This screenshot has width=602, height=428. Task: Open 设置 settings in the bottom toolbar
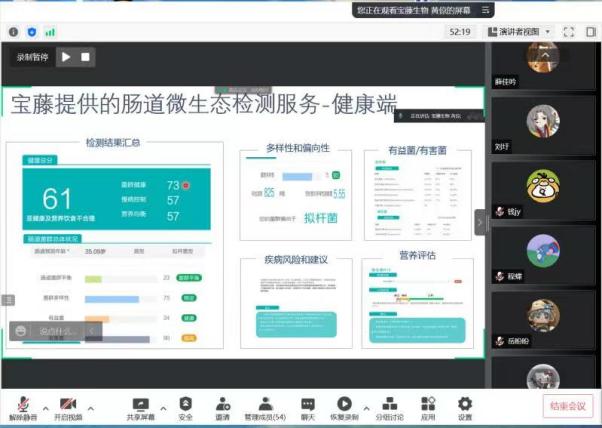click(x=464, y=403)
